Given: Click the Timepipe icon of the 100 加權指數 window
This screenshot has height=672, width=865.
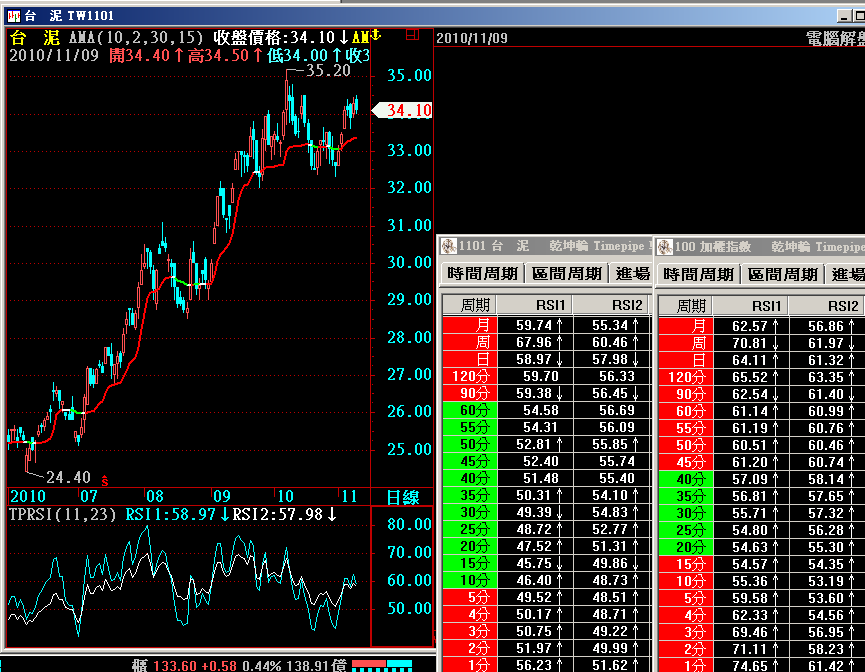Looking at the screenshot, I should 664,246.
